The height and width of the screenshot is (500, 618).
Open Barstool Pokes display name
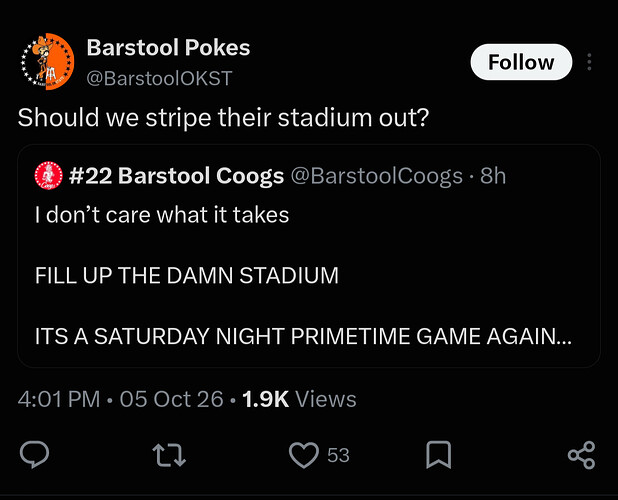[x=168, y=48]
